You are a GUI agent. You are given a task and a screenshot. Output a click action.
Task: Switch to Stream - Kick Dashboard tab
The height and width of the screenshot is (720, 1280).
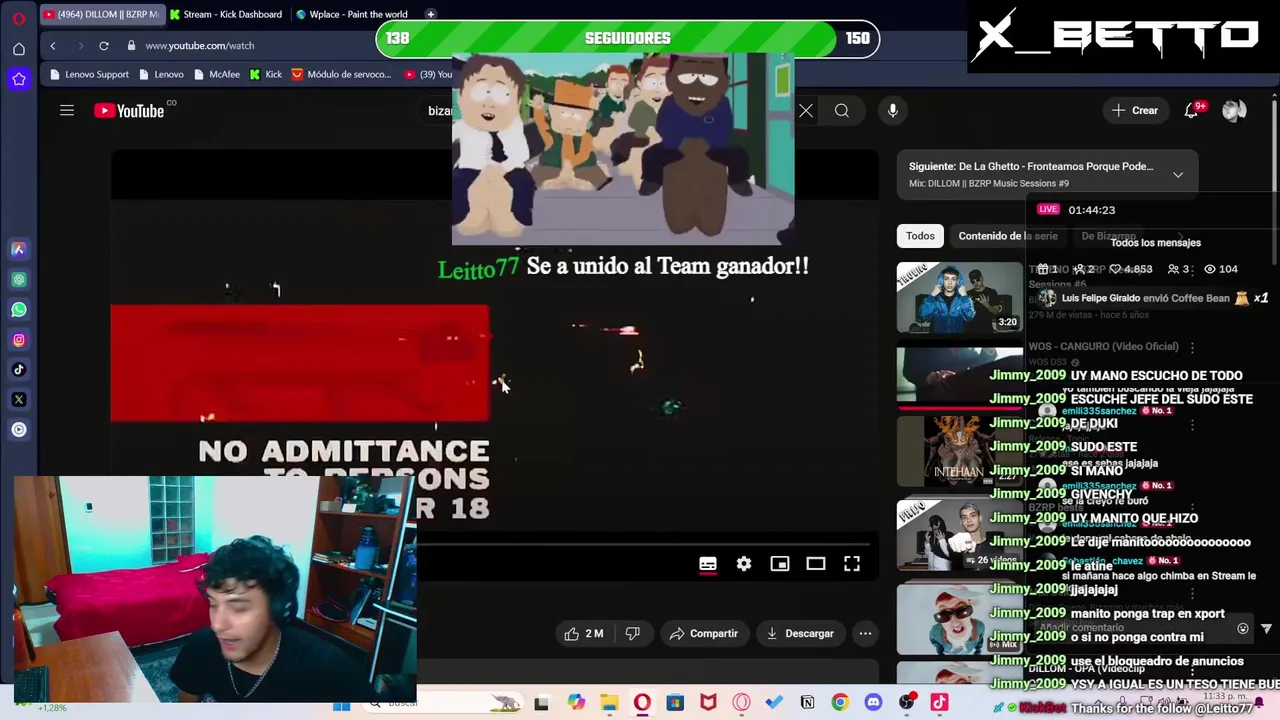[x=226, y=14]
